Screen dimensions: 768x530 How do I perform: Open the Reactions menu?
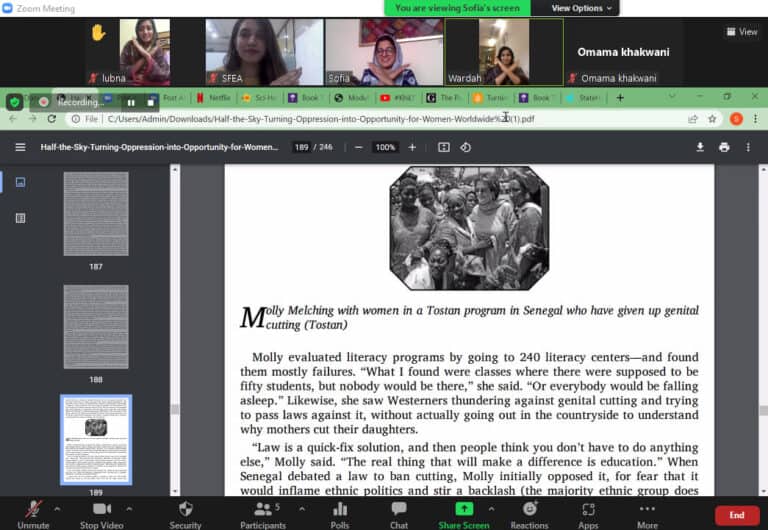coord(529,510)
